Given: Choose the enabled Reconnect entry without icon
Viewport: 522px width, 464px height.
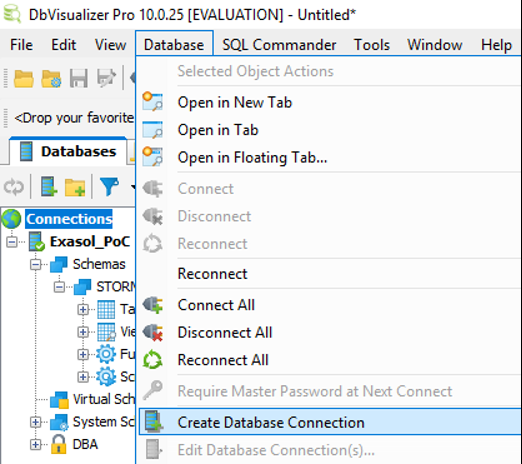Looking at the screenshot, I should [x=329, y=274].
